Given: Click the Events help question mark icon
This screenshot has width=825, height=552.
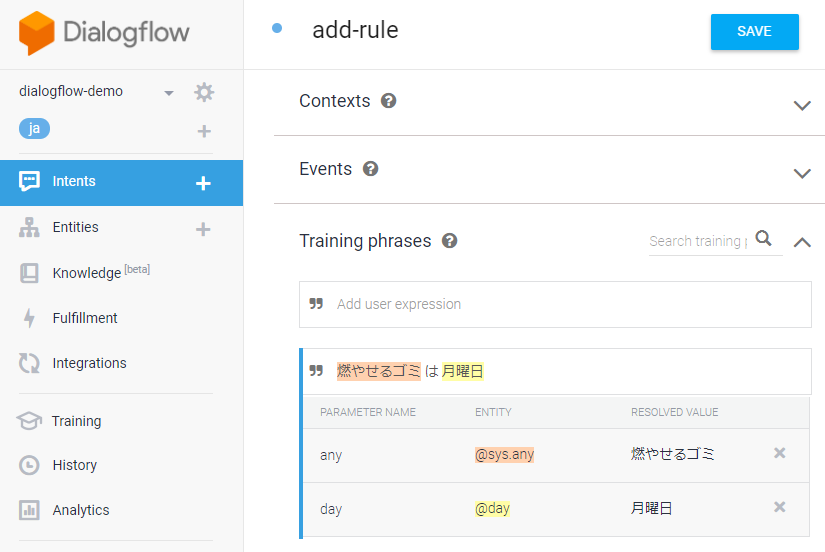Looking at the screenshot, I should point(370,169).
